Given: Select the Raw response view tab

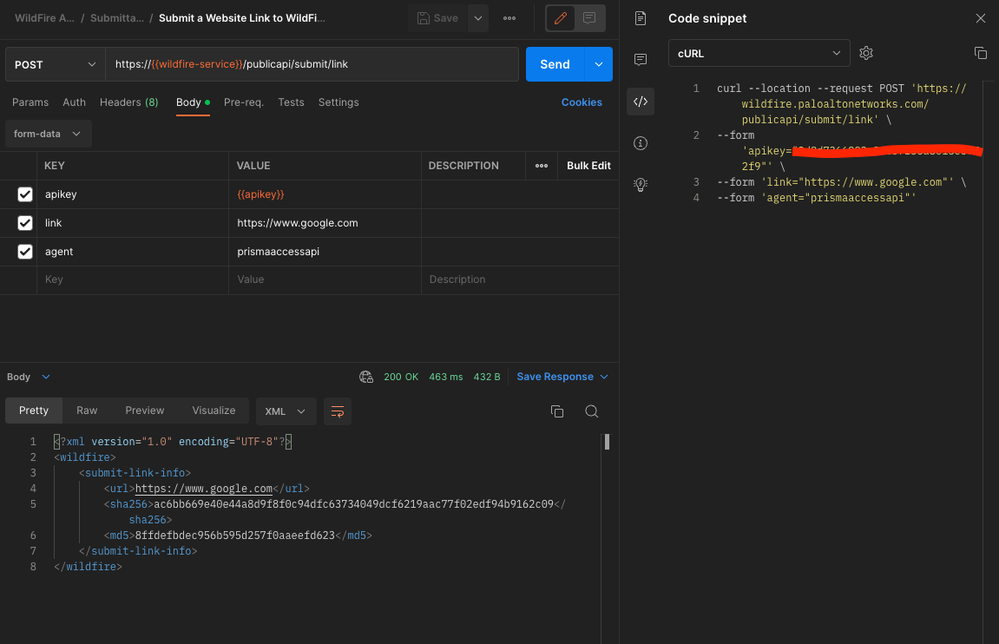Looking at the screenshot, I should pos(87,410).
